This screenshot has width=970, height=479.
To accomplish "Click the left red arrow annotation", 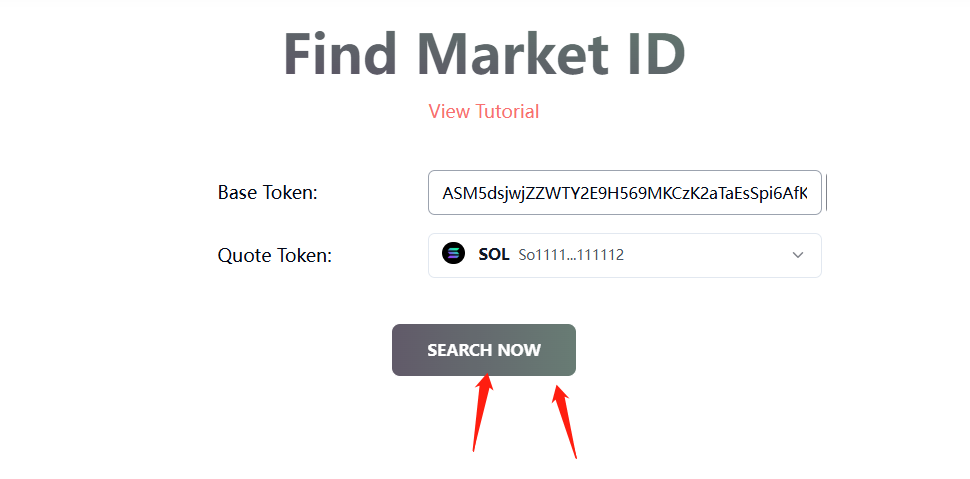I will point(482,412).
